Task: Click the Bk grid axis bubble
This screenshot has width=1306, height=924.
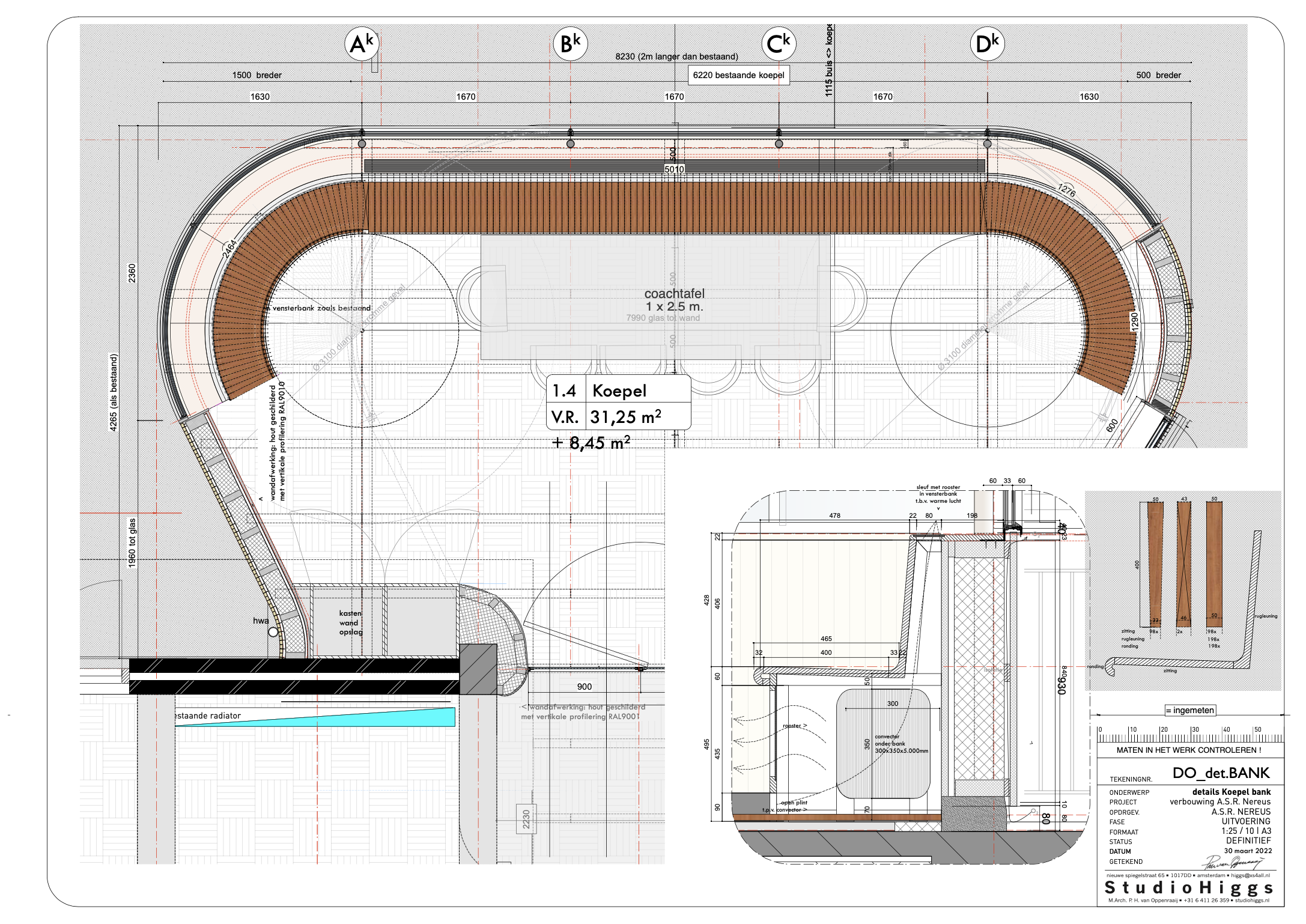Action: (570, 44)
